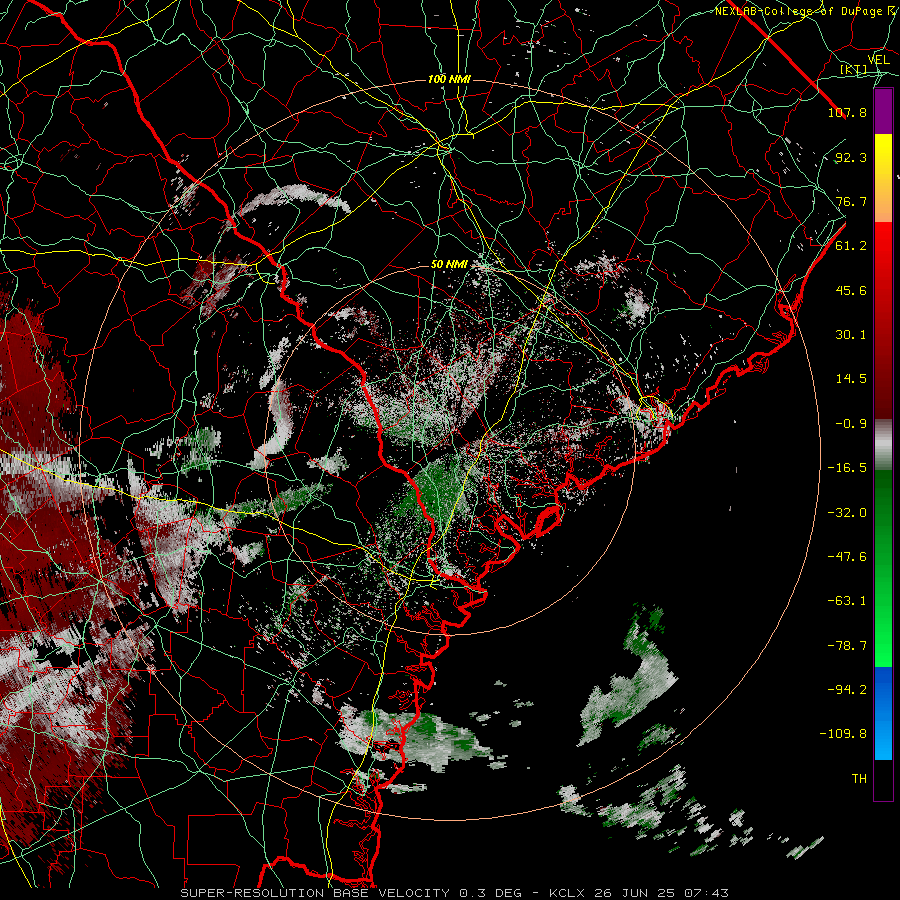The height and width of the screenshot is (900, 900).
Task: Click the VEL legend title
Action: pyautogui.click(x=879, y=60)
